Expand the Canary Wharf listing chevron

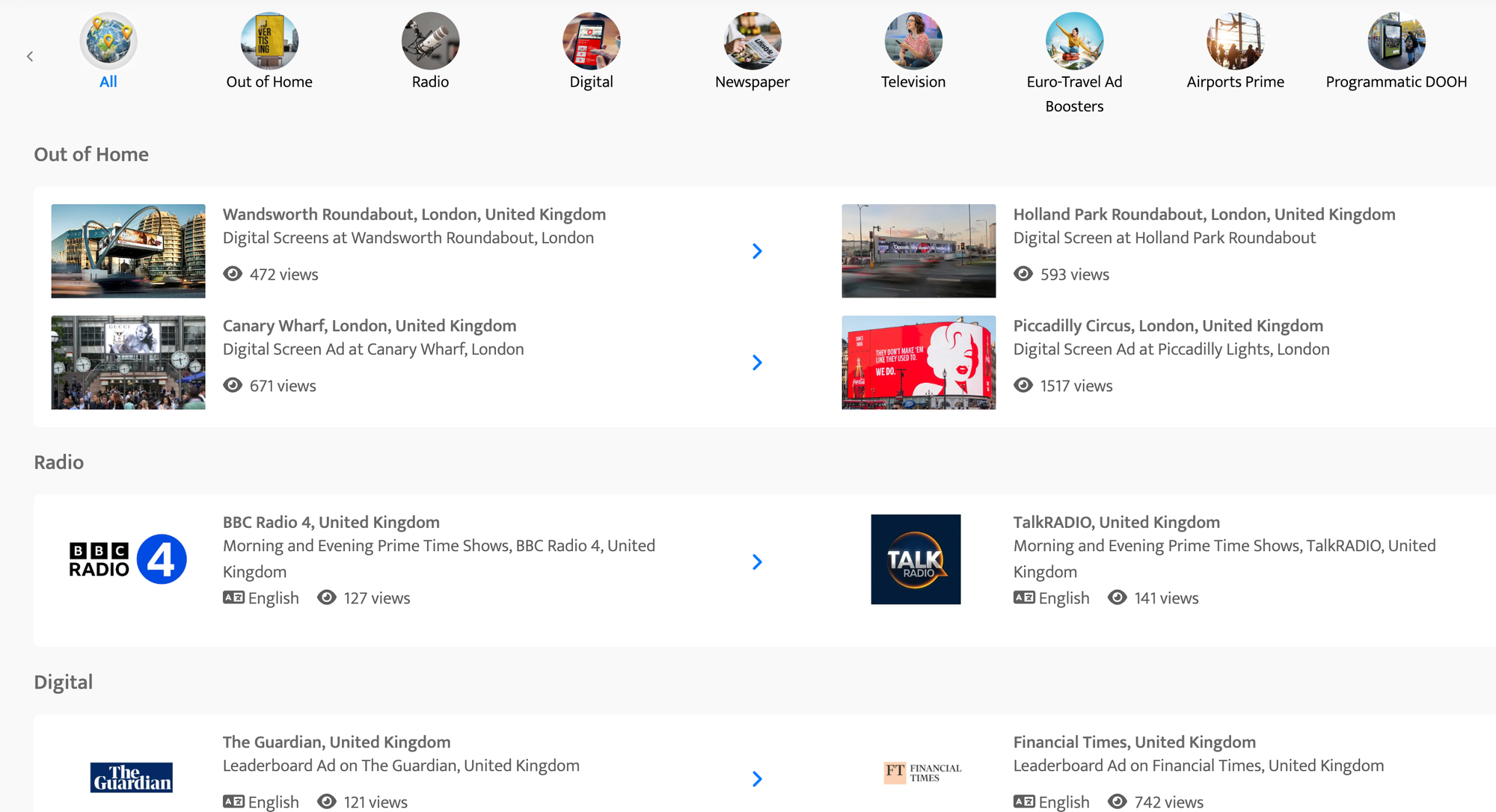click(x=757, y=363)
